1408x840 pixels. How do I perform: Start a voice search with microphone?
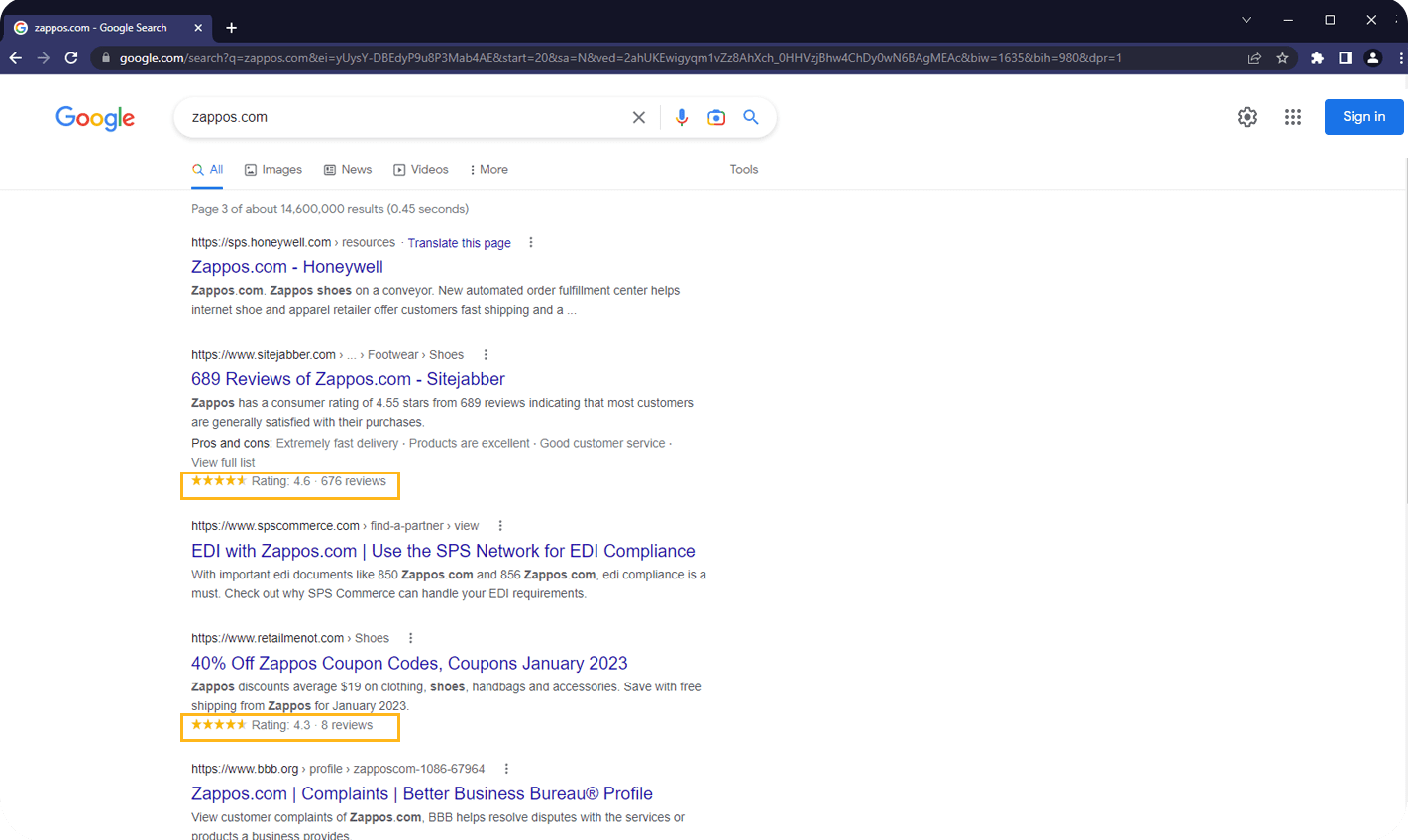(682, 117)
